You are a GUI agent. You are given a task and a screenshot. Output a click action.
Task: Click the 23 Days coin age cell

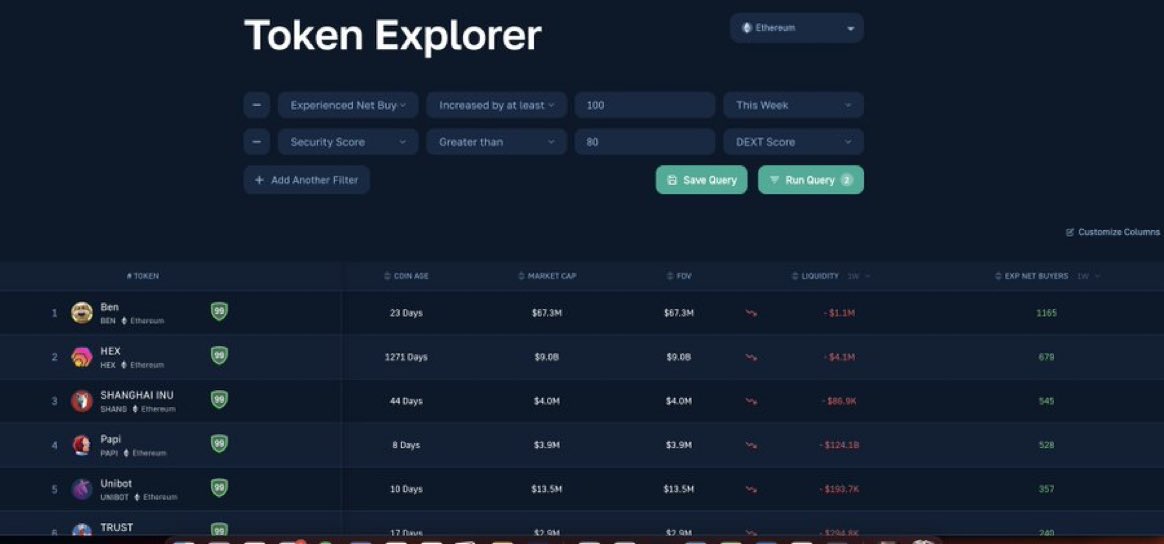point(406,313)
